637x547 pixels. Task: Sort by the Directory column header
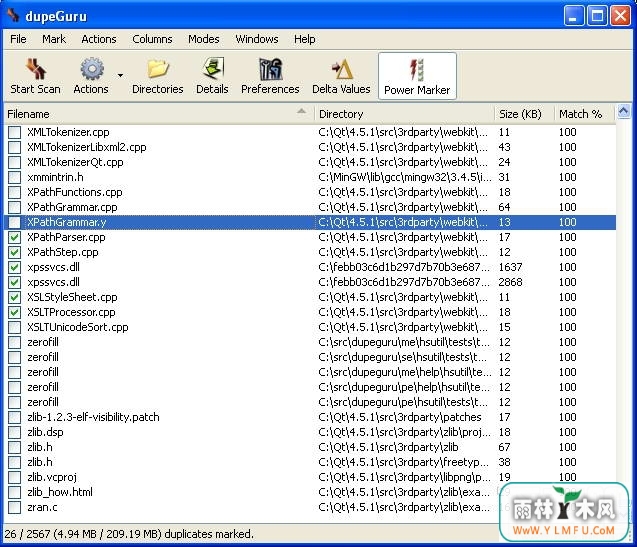[x=404, y=114]
